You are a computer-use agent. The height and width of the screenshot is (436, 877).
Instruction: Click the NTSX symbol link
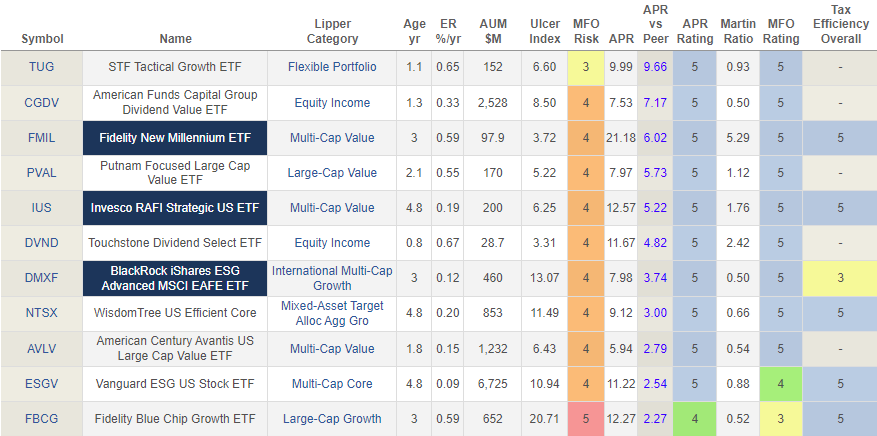pos(41,313)
